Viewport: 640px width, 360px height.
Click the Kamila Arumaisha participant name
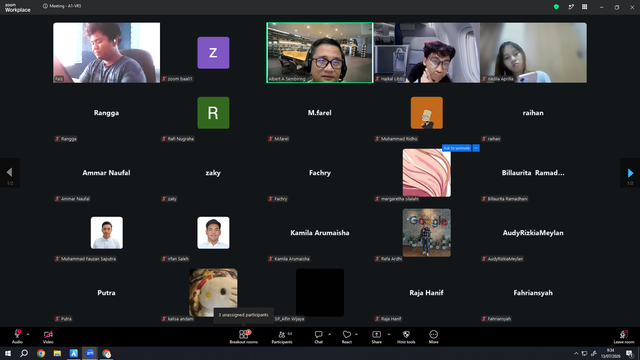point(320,233)
